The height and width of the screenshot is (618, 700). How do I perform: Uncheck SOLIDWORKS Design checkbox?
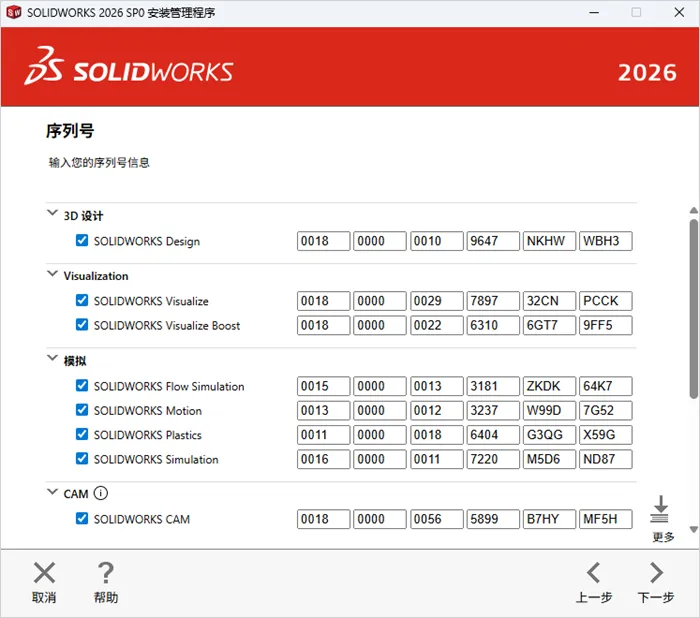[x=82, y=240]
